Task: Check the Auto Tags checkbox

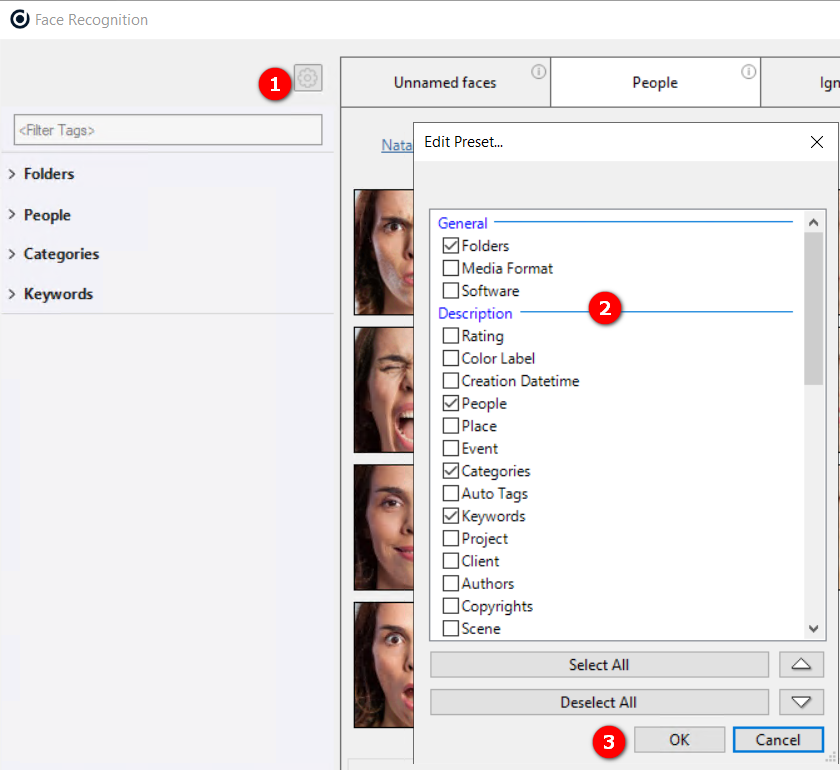Action: 451,494
